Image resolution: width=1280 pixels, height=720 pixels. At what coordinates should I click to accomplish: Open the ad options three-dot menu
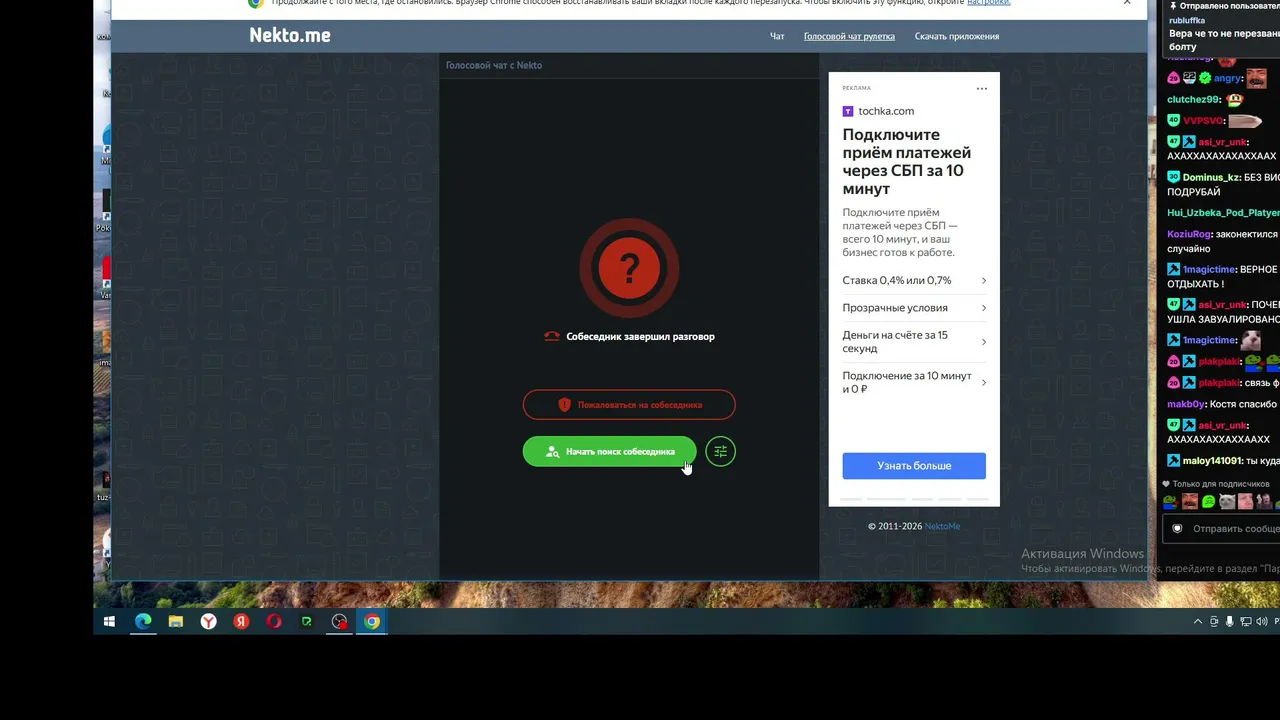click(x=982, y=89)
